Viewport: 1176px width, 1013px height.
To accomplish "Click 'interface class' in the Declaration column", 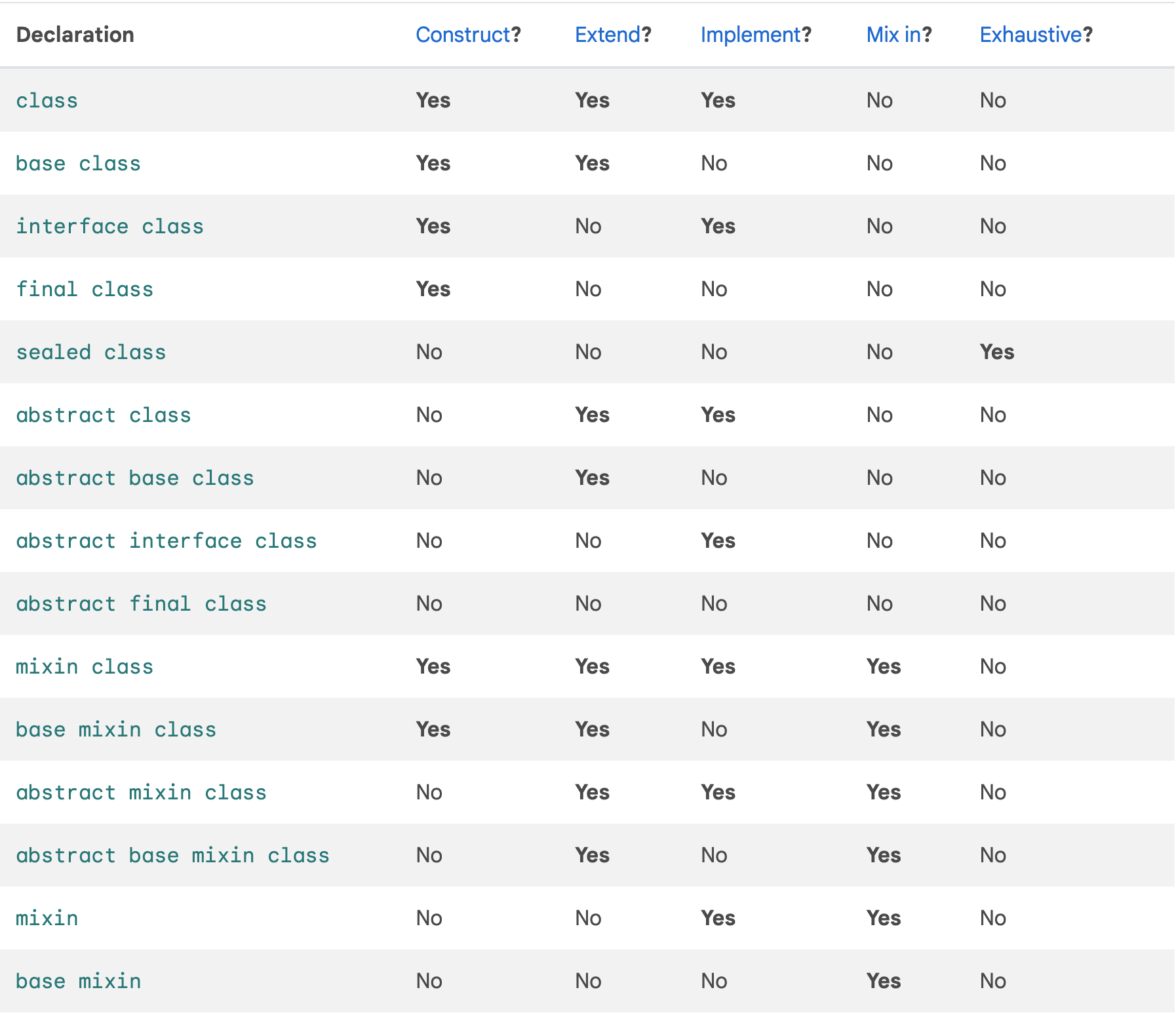I will pyautogui.click(x=109, y=227).
